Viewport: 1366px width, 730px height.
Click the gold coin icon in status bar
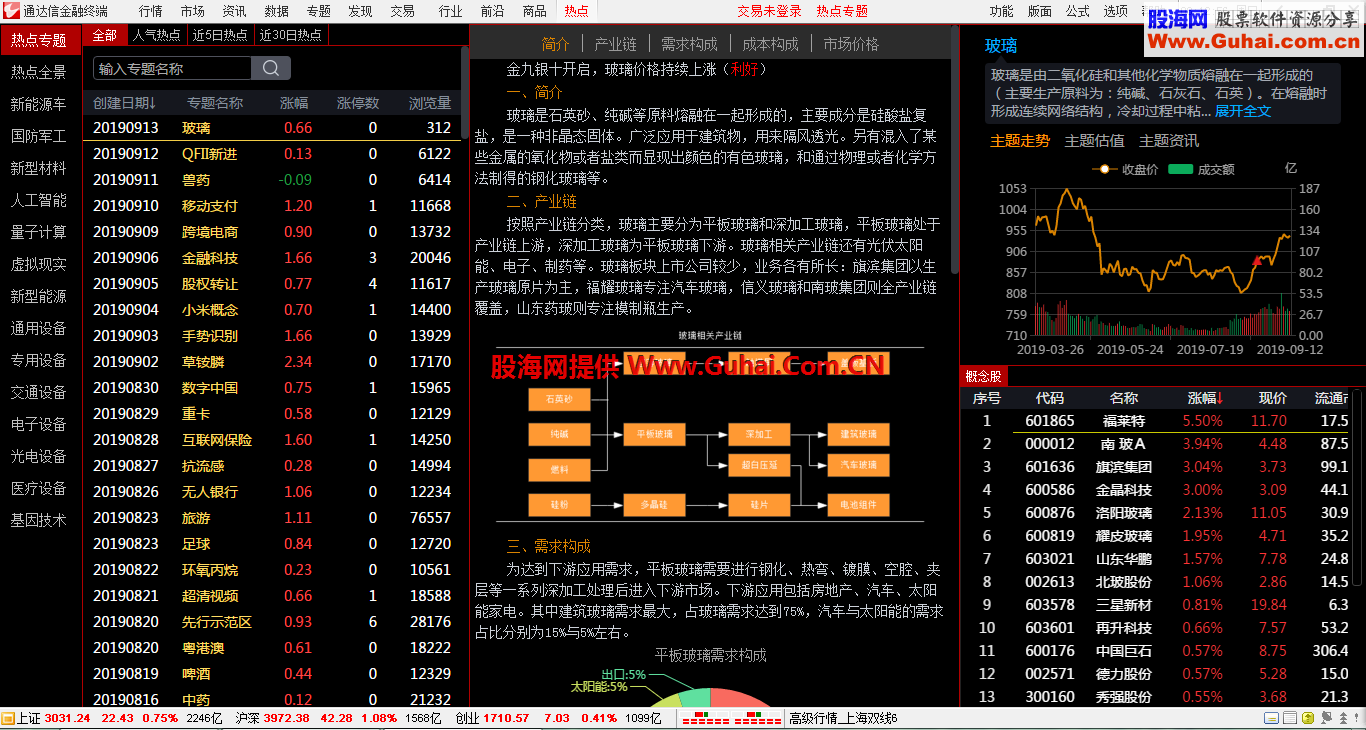(x=1308, y=718)
